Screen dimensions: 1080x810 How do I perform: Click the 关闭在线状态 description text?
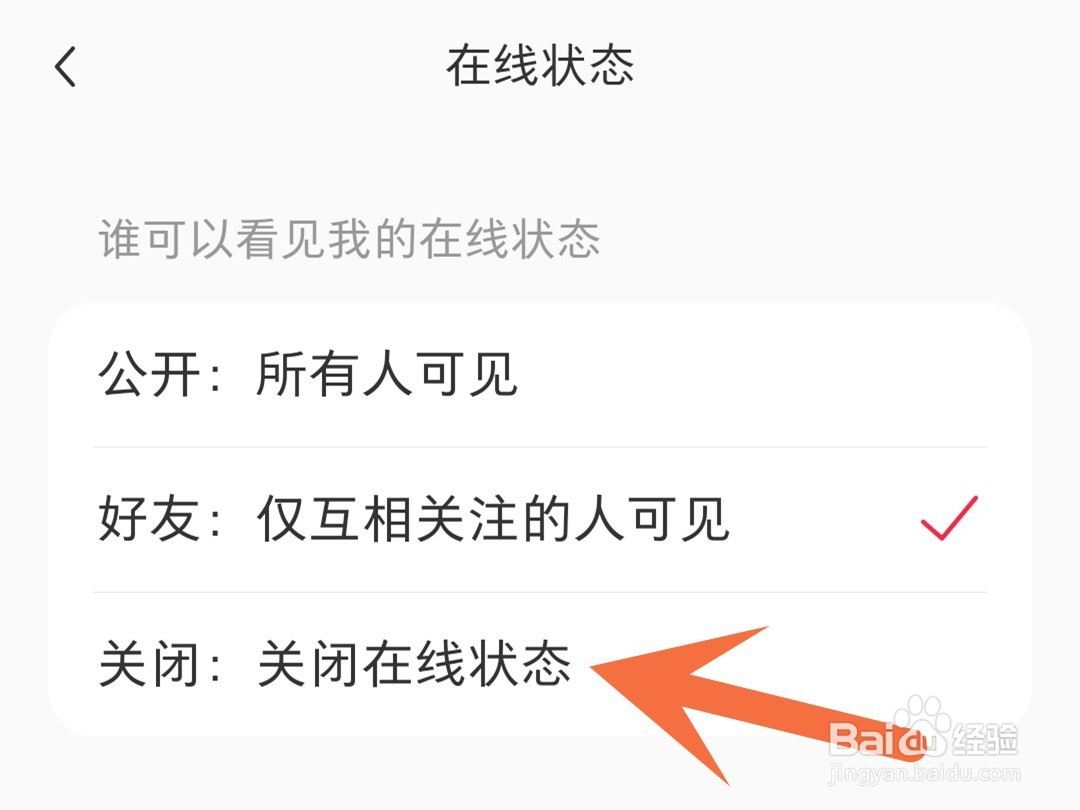pyautogui.click(x=414, y=664)
